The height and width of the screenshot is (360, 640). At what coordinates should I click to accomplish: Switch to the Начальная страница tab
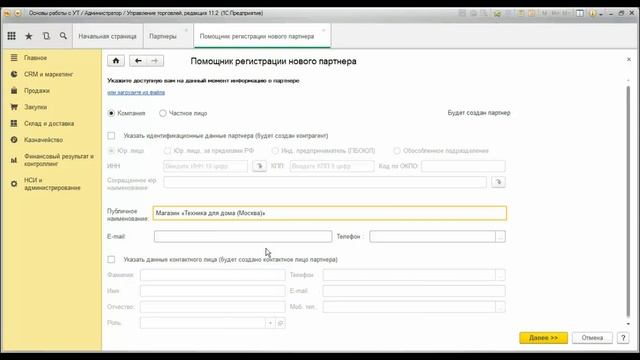tap(107, 36)
